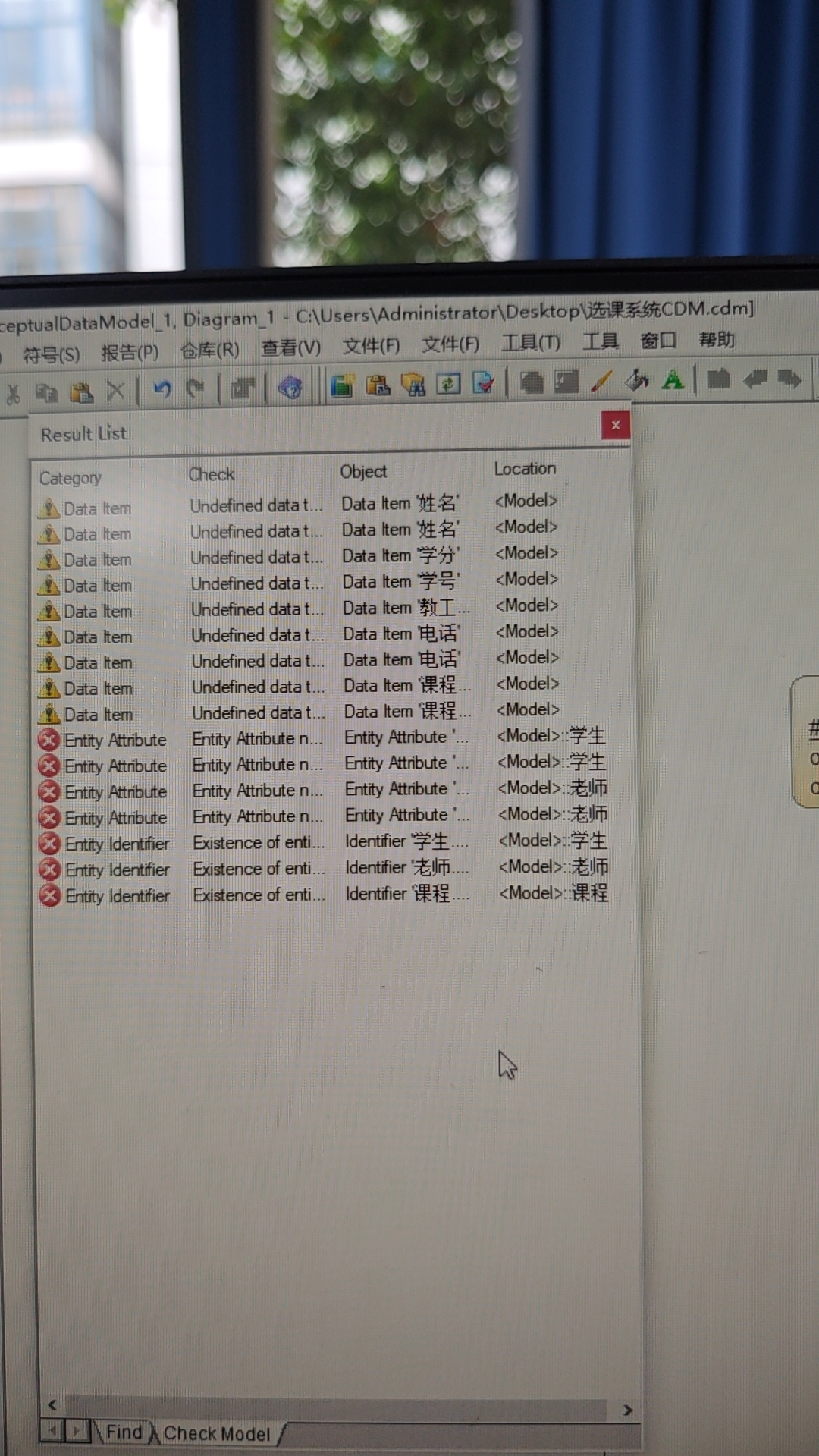Click the Paste clipboard toolbar icon
The image size is (819, 1456).
click(81, 392)
